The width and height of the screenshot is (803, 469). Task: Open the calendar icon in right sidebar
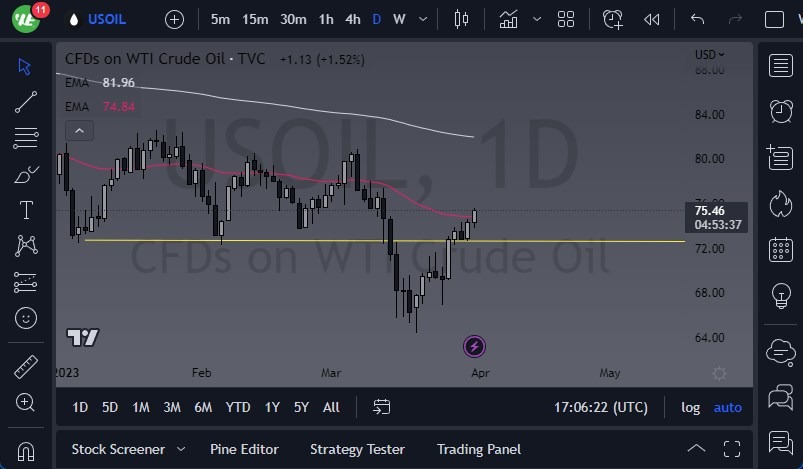point(780,249)
